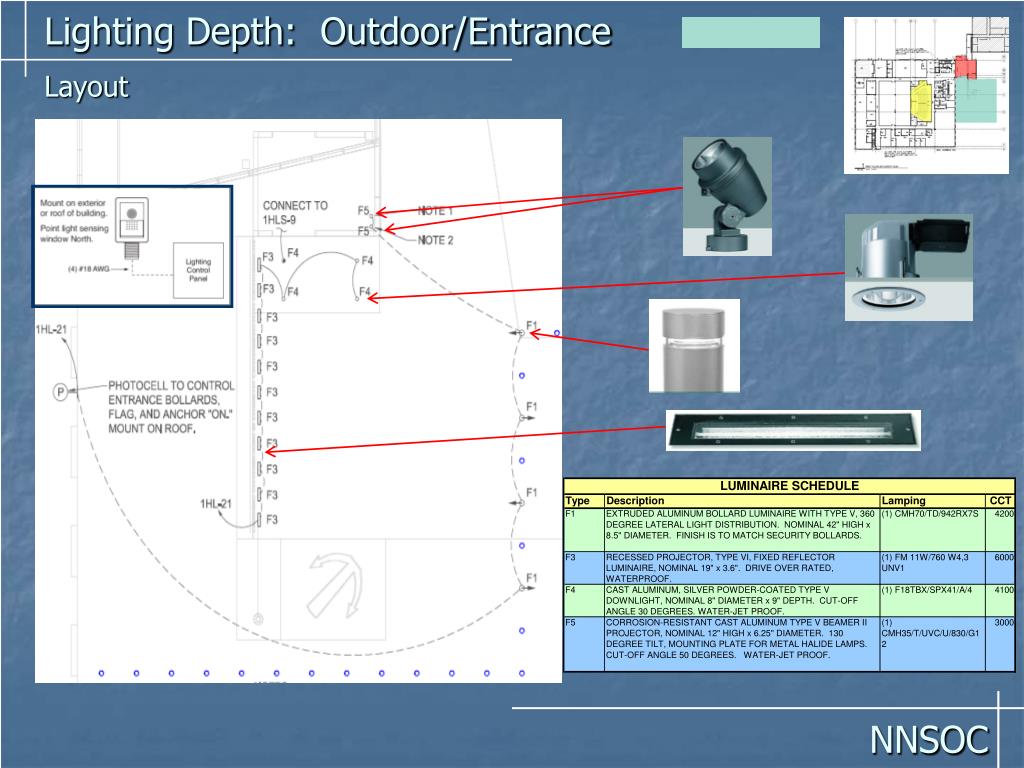The height and width of the screenshot is (768, 1024).
Task: Click the 'CCT' column header
Action: click(1000, 501)
